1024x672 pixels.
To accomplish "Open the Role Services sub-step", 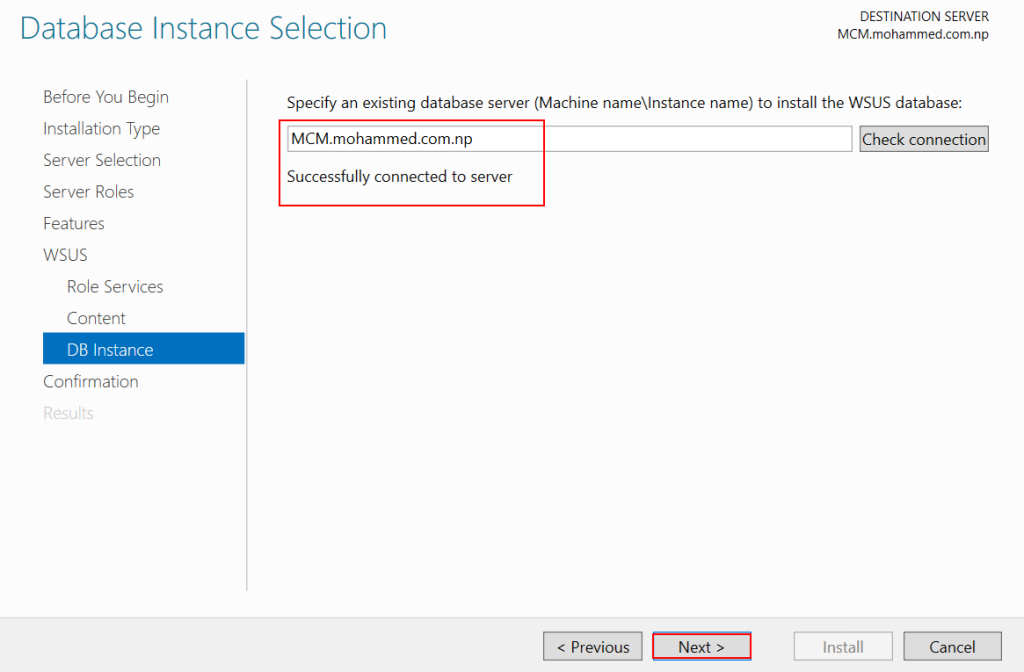I will 115,287.
